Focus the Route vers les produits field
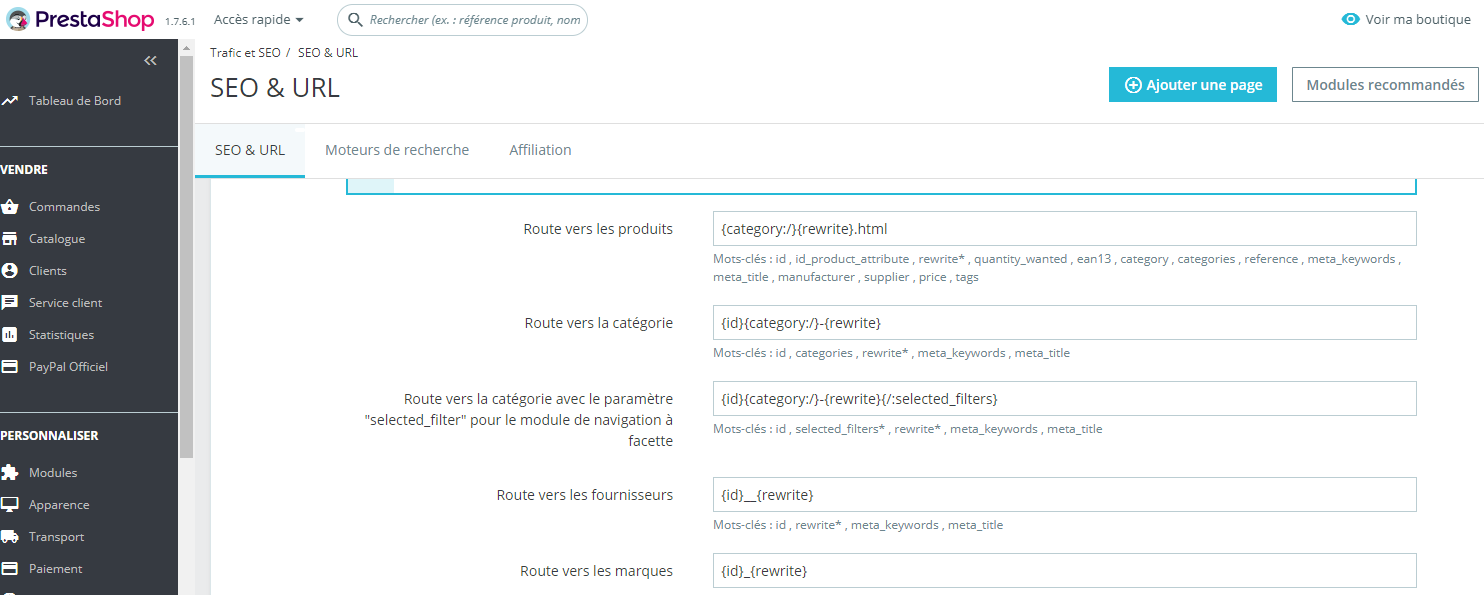The height and width of the screenshot is (595, 1484). (x=1065, y=229)
